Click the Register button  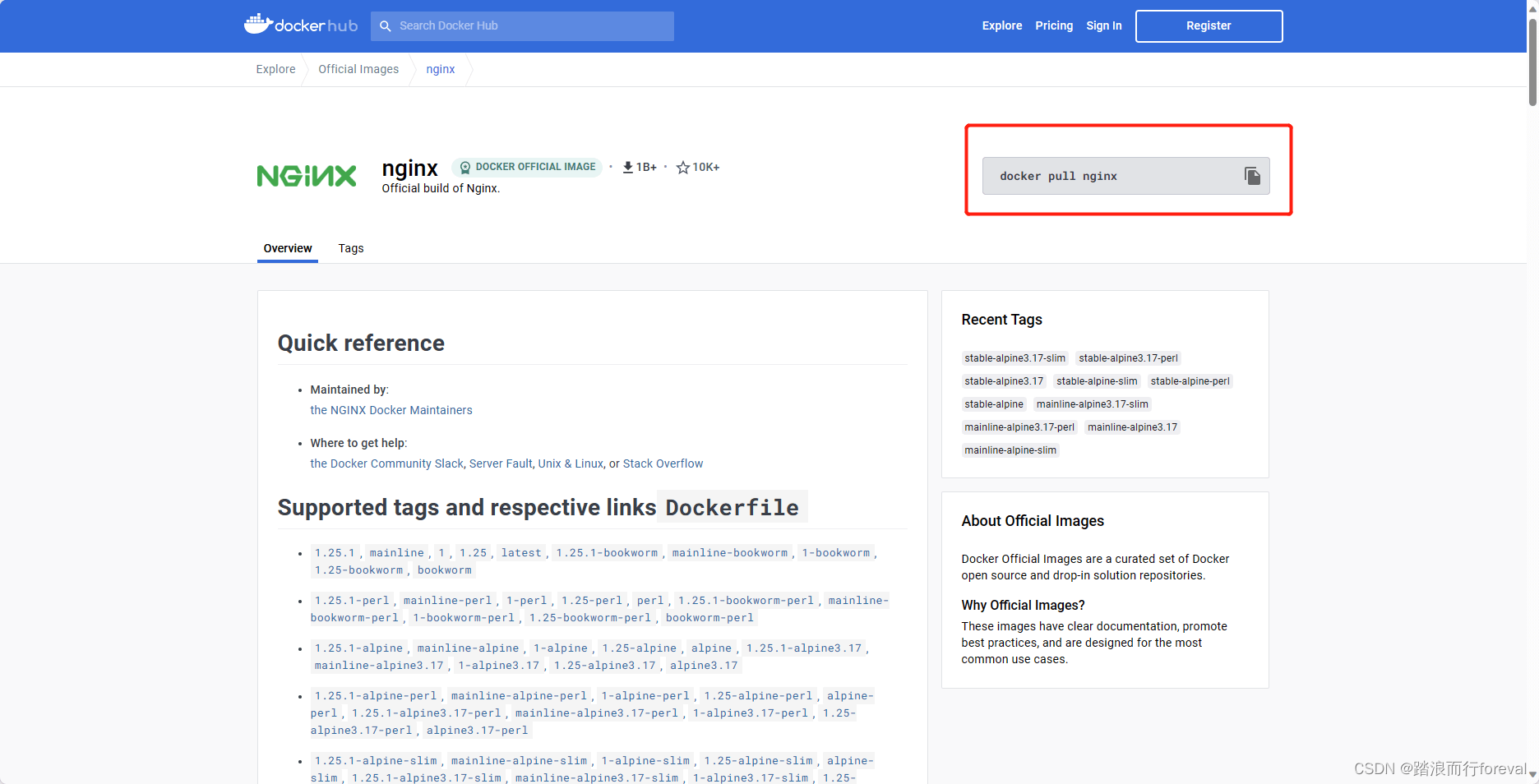tap(1209, 25)
